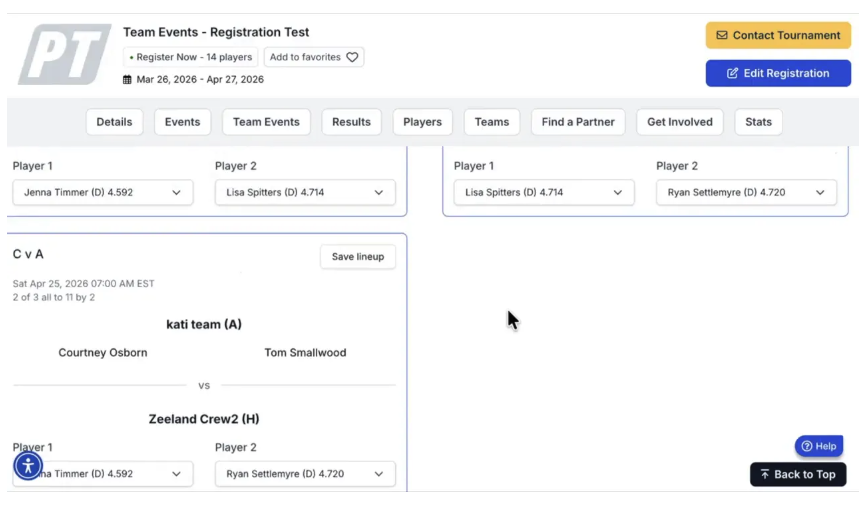Go to the Find a Partner tab

point(578,122)
